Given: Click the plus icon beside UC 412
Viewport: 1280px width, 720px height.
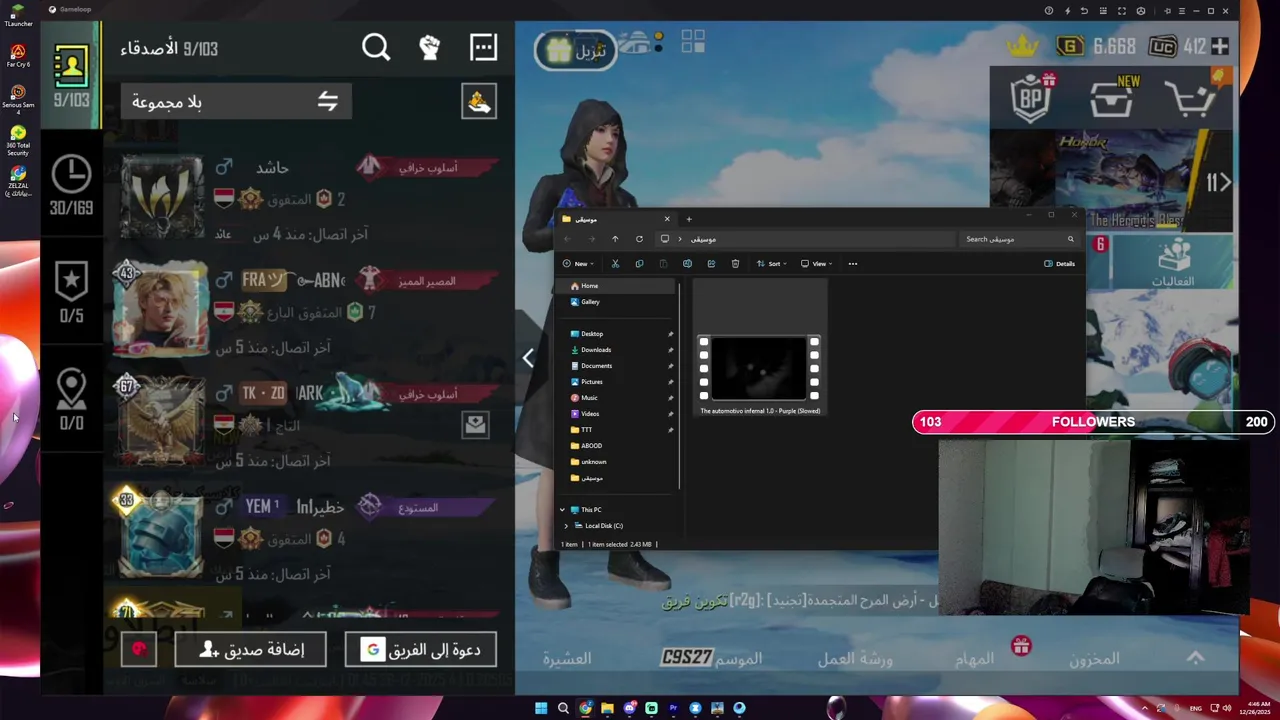Looking at the screenshot, I should (x=1220, y=46).
